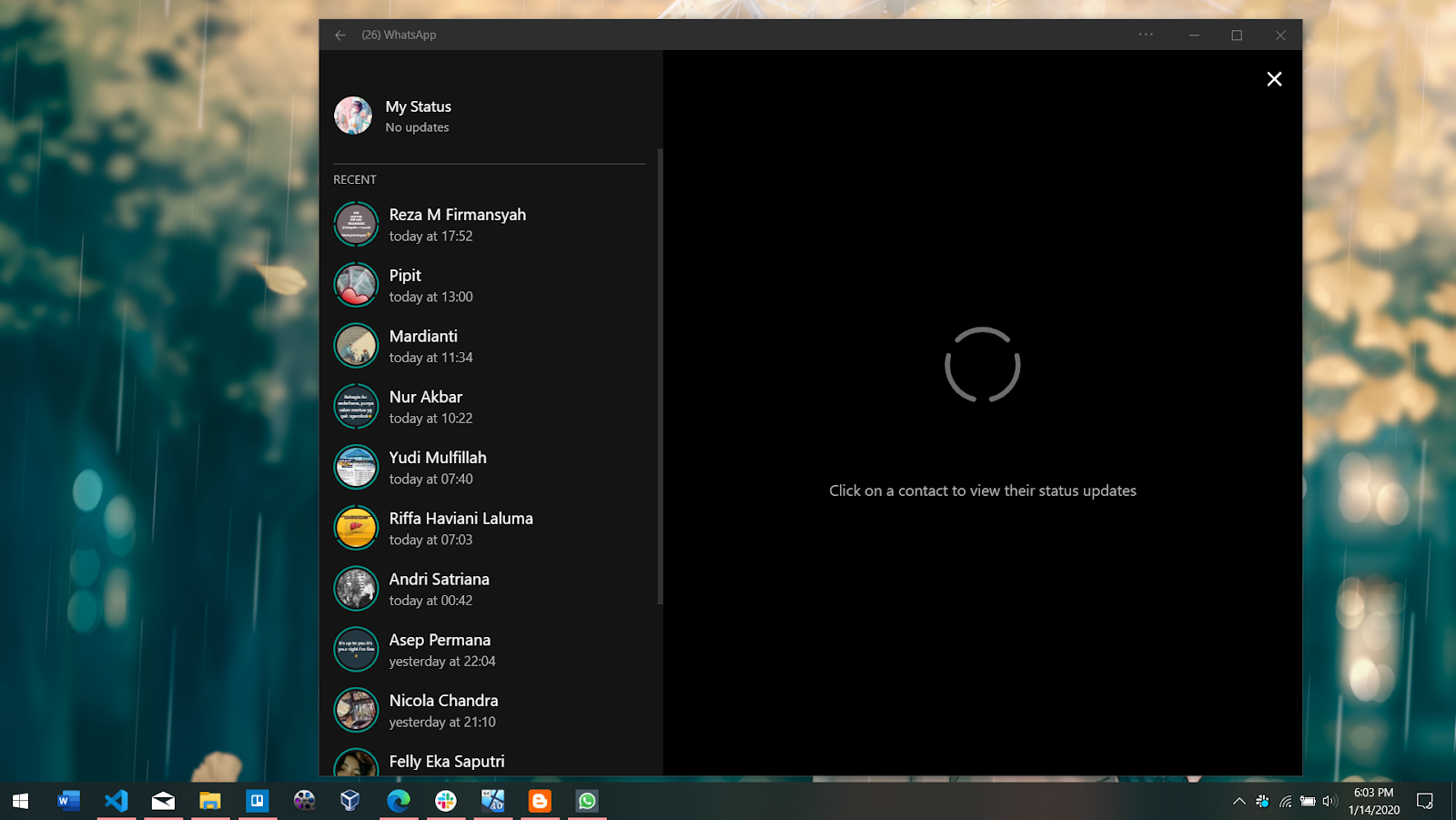
Task: Click the name Yudi Mulfillah
Action: (438, 458)
